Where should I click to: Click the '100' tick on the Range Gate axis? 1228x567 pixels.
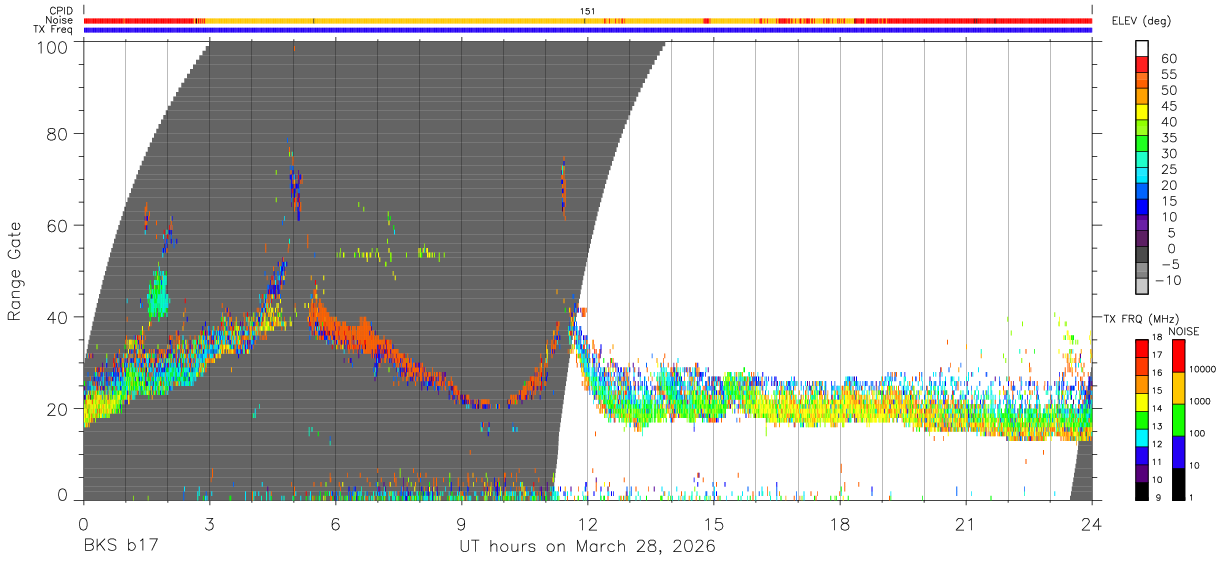[x=53, y=46]
